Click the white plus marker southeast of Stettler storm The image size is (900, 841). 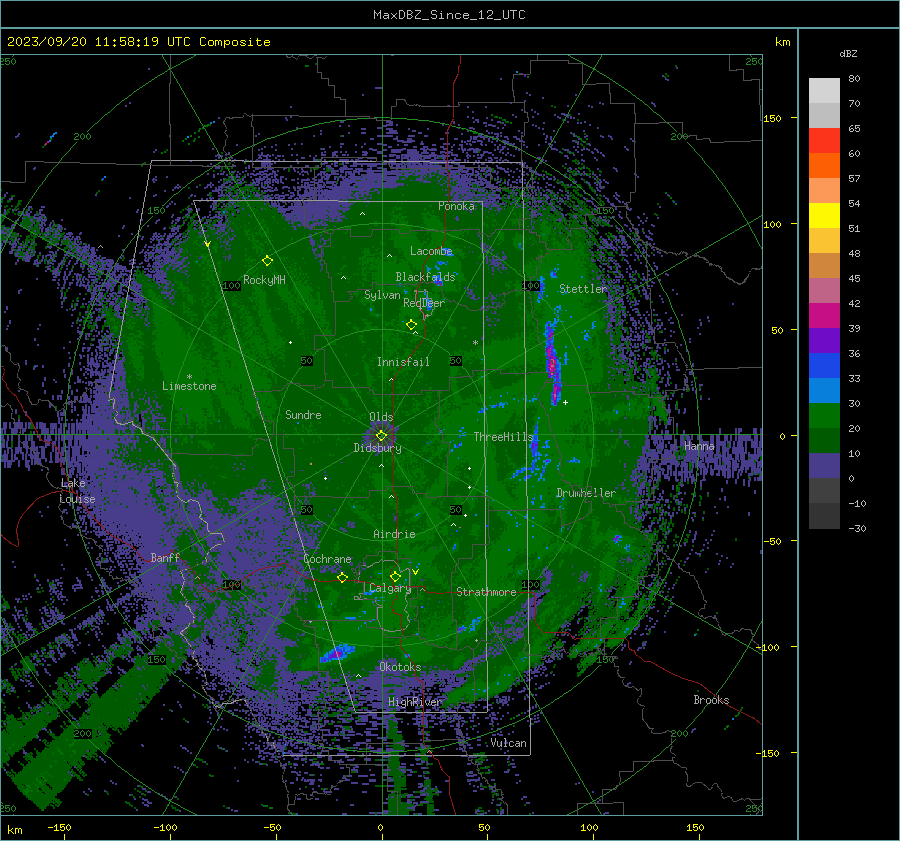pyautogui.click(x=565, y=402)
